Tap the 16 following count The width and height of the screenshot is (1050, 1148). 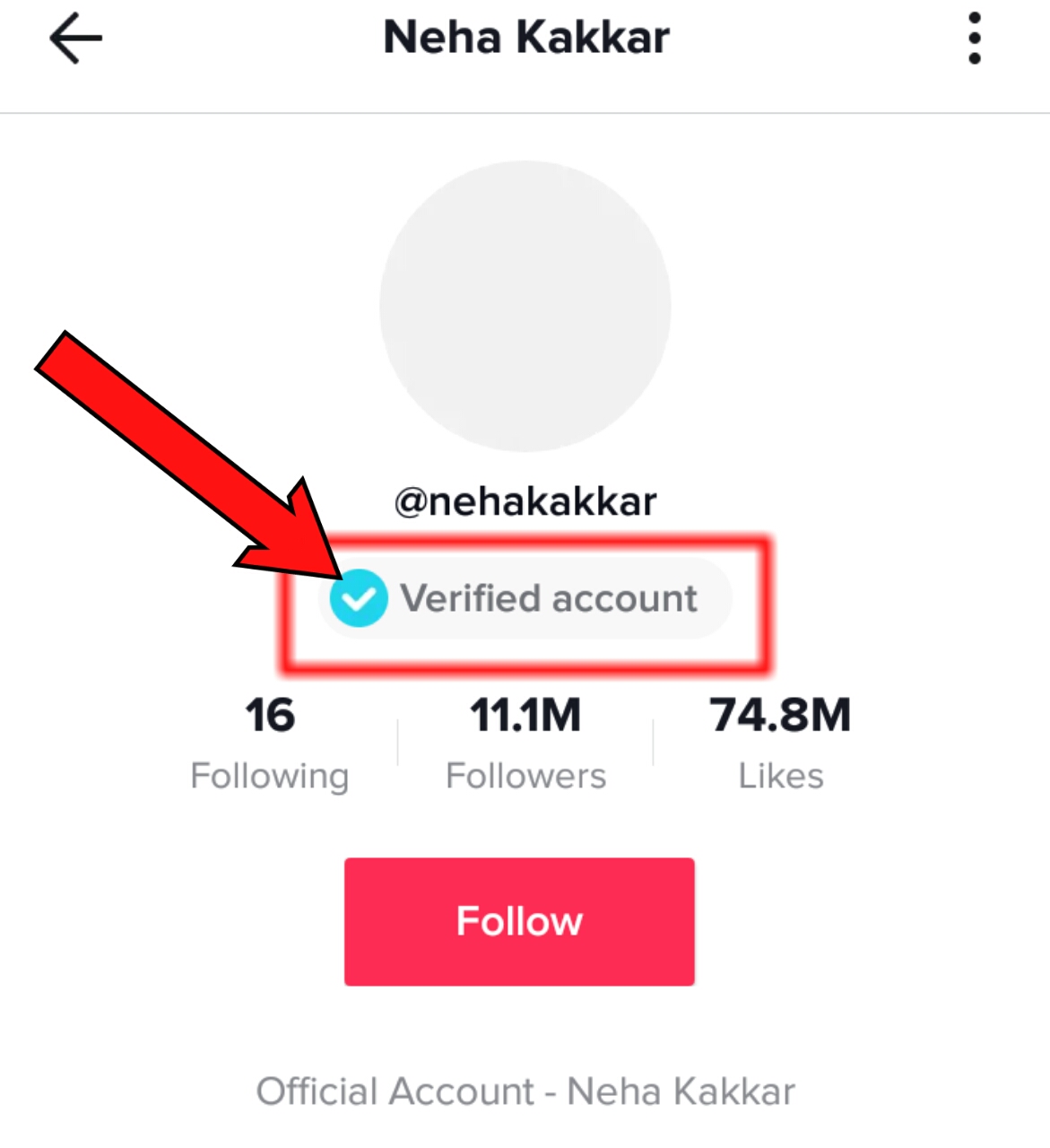pyautogui.click(x=270, y=716)
